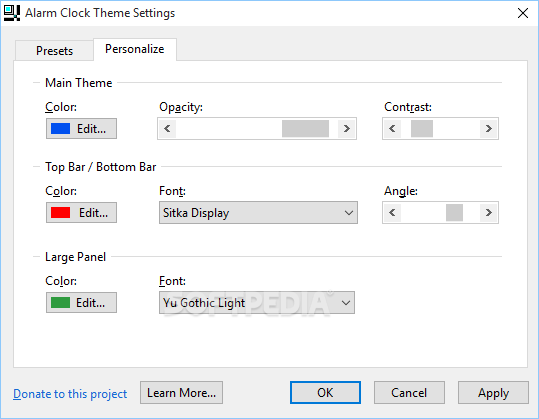Click the Alarm Clock app icon in title bar
This screenshot has height=419, width=539.
click(x=11, y=13)
